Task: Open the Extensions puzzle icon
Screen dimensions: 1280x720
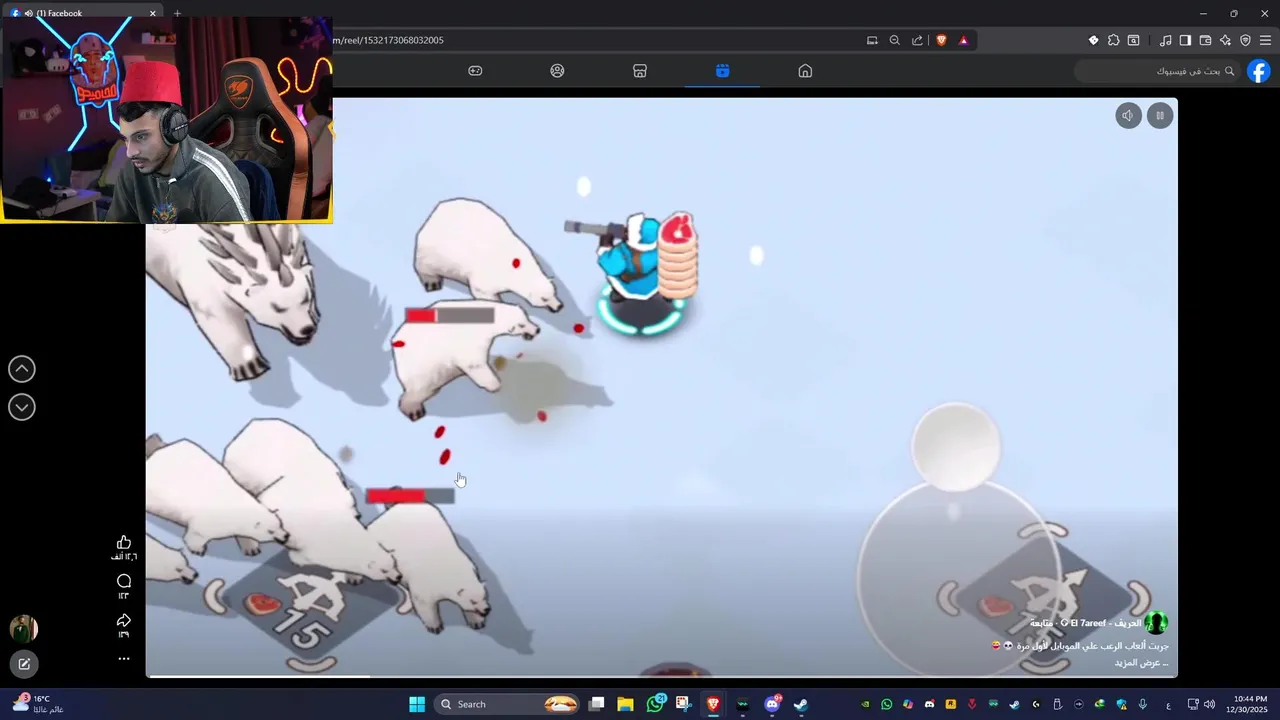Action: click(1113, 40)
